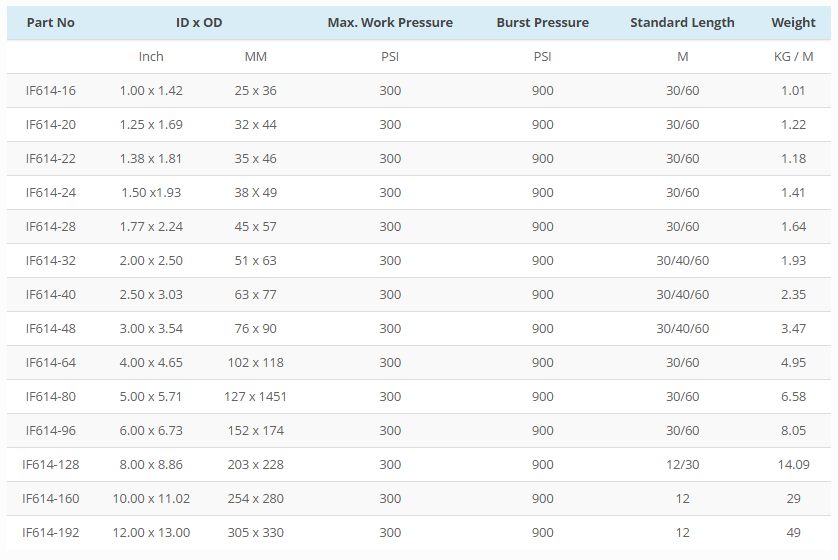
Task: Click the Max. Work Pressure header
Action: pyautogui.click(x=390, y=22)
